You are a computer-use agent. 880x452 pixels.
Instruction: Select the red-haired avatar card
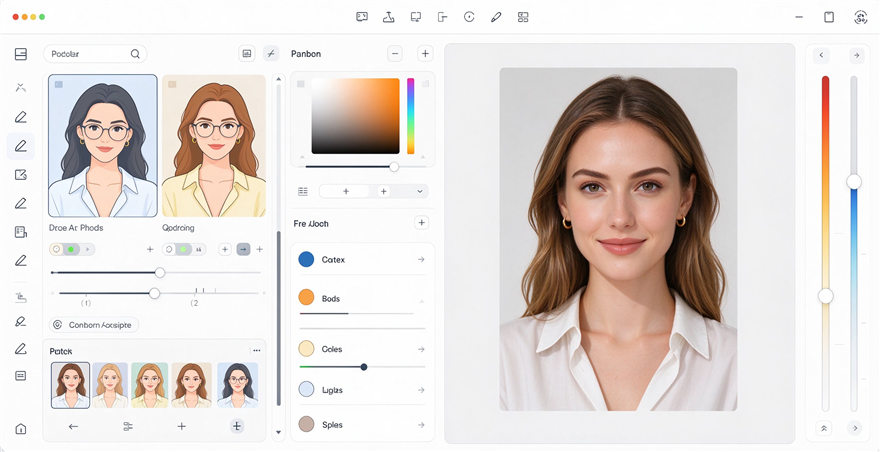click(x=214, y=145)
